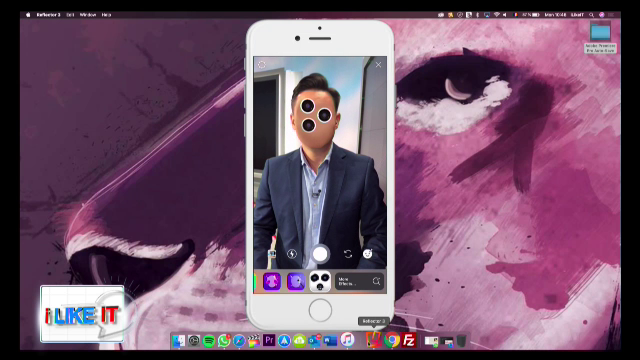
Task: Open the Reflector 3 menu
Action: point(48,15)
